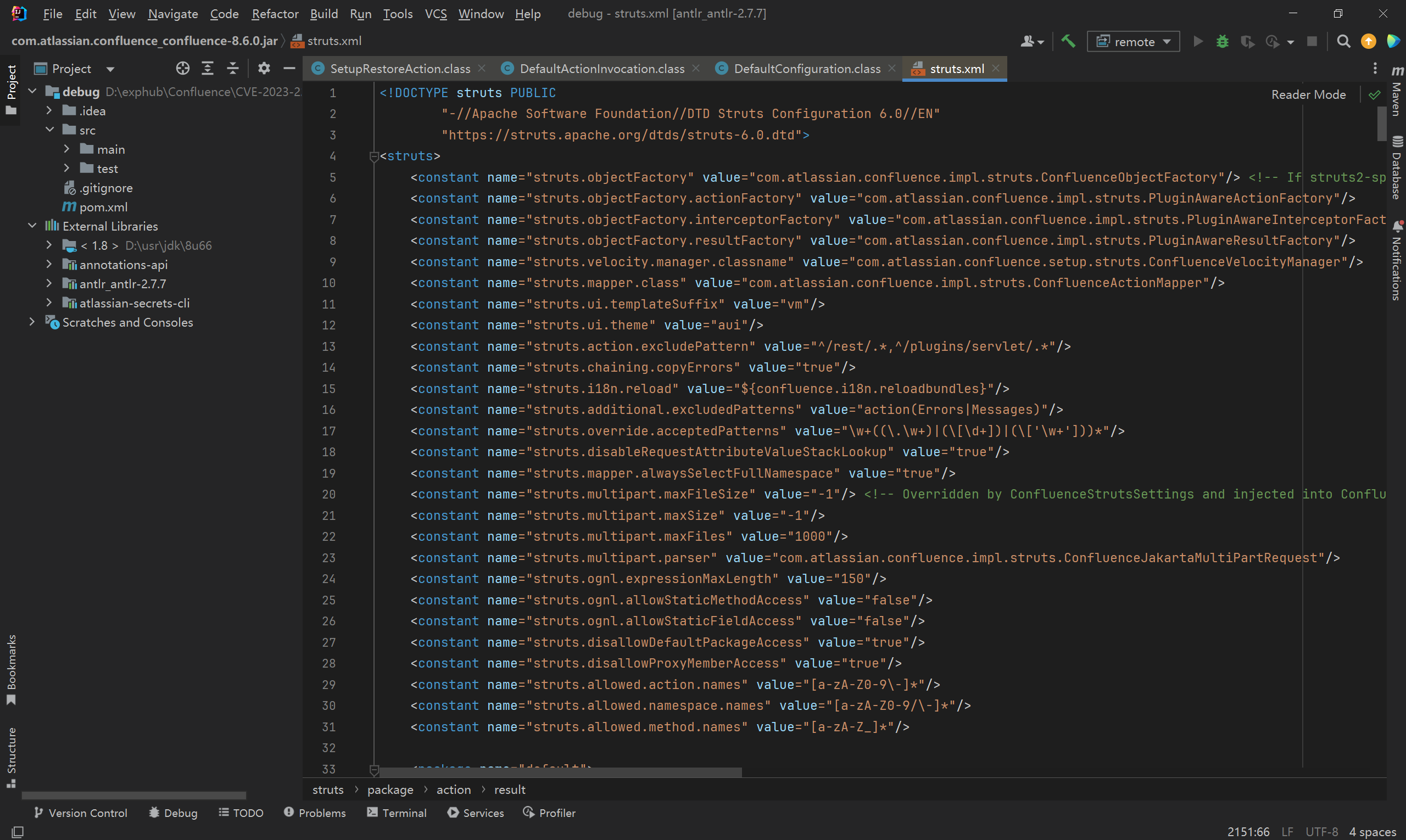Viewport: 1406px width, 840px height.
Task: Click Collapse All in Project panel
Action: 233,69
